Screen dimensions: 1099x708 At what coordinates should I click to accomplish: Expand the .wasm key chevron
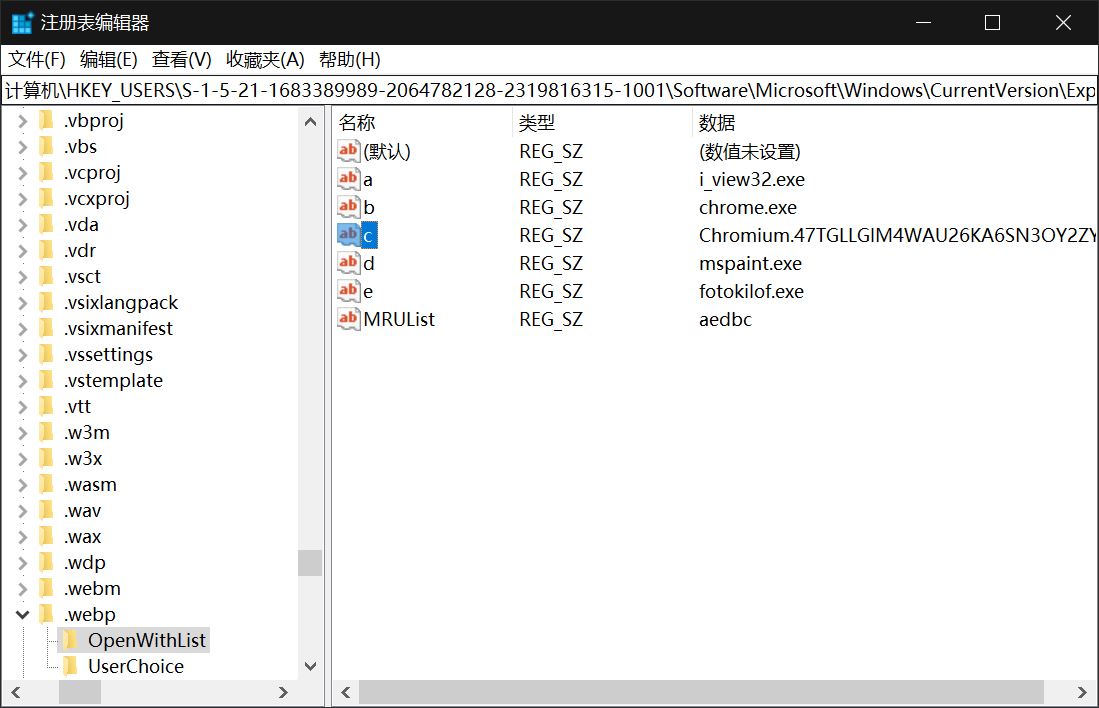22,485
